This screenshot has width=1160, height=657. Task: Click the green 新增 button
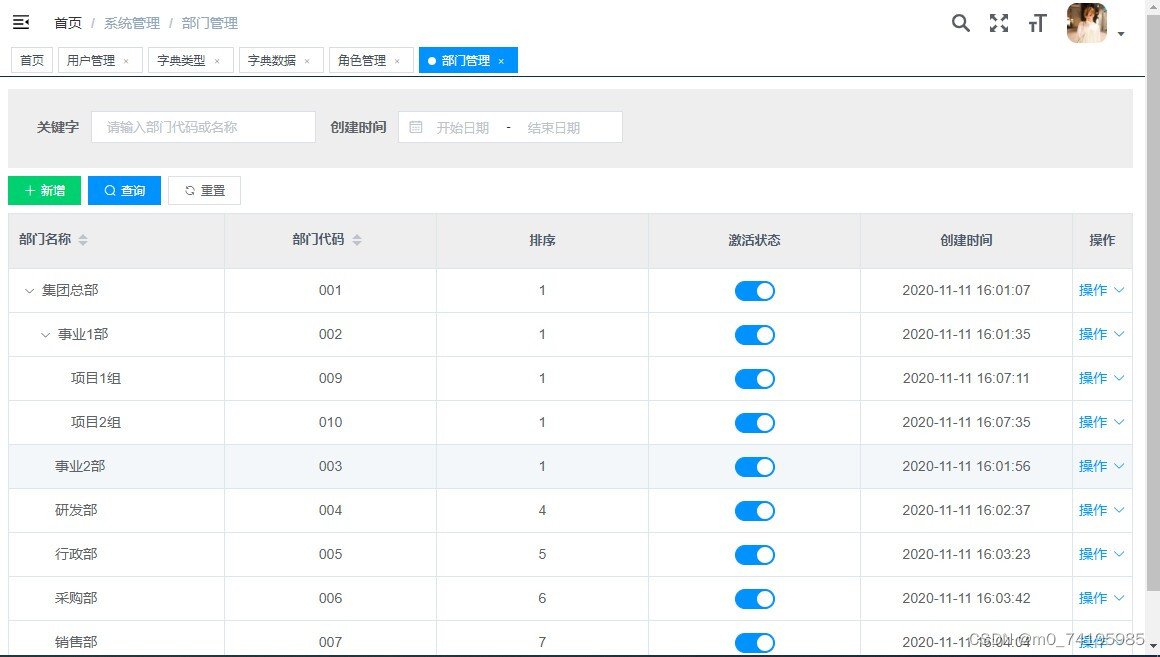[x=44, y=190]
